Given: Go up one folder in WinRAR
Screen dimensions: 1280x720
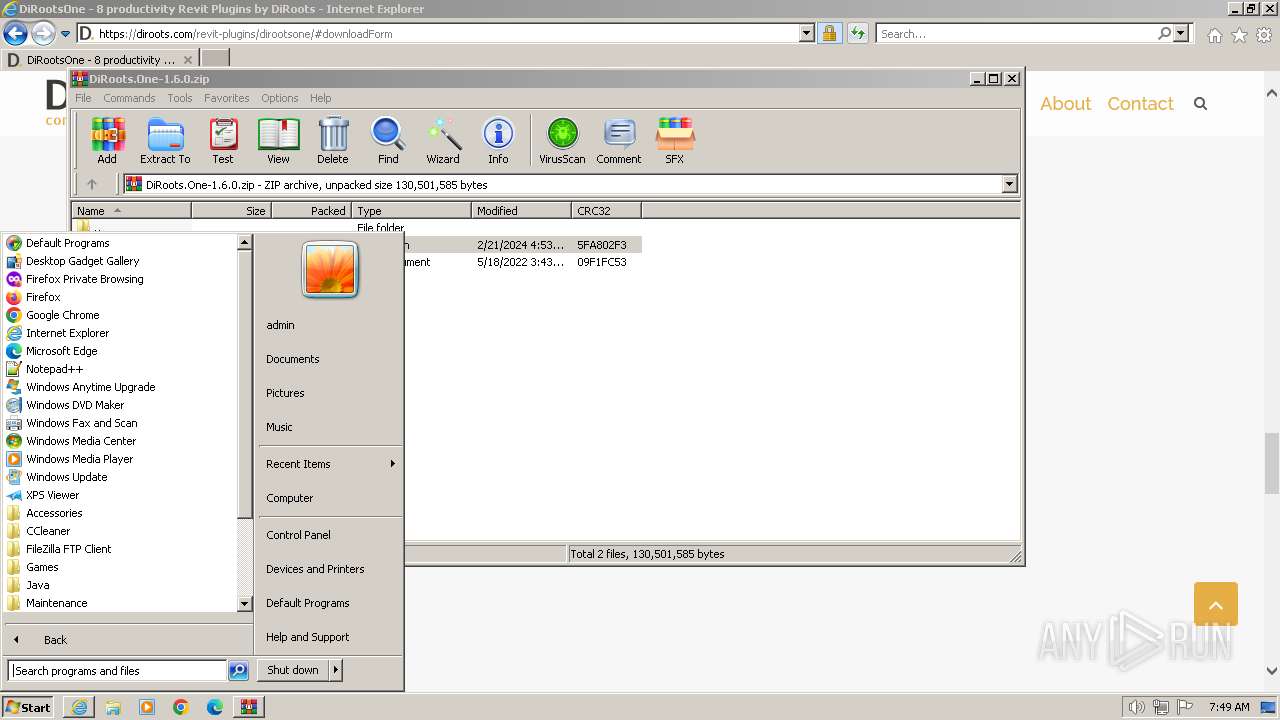Looking at the screenshot, I should point(92,184).
